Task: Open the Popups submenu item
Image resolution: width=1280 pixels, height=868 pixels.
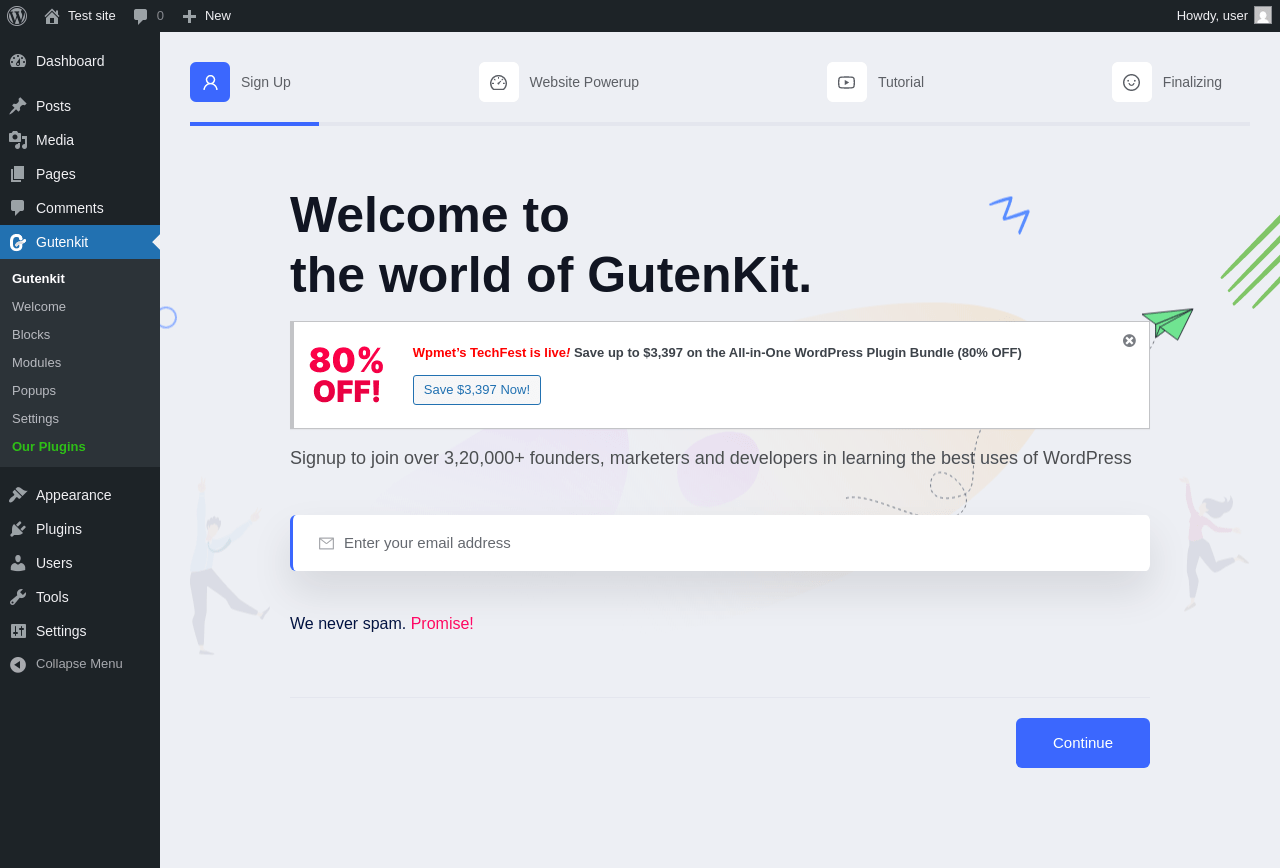Action: pos(34,391)
